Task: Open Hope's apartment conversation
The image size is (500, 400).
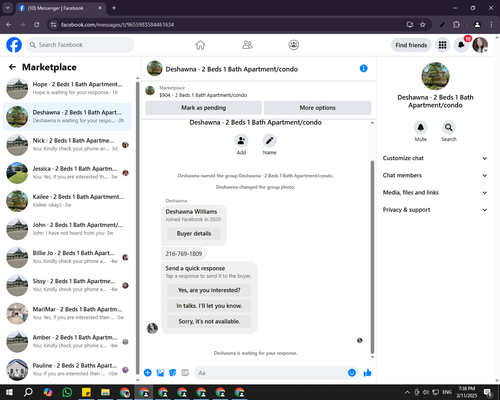Action: (68, 88)
